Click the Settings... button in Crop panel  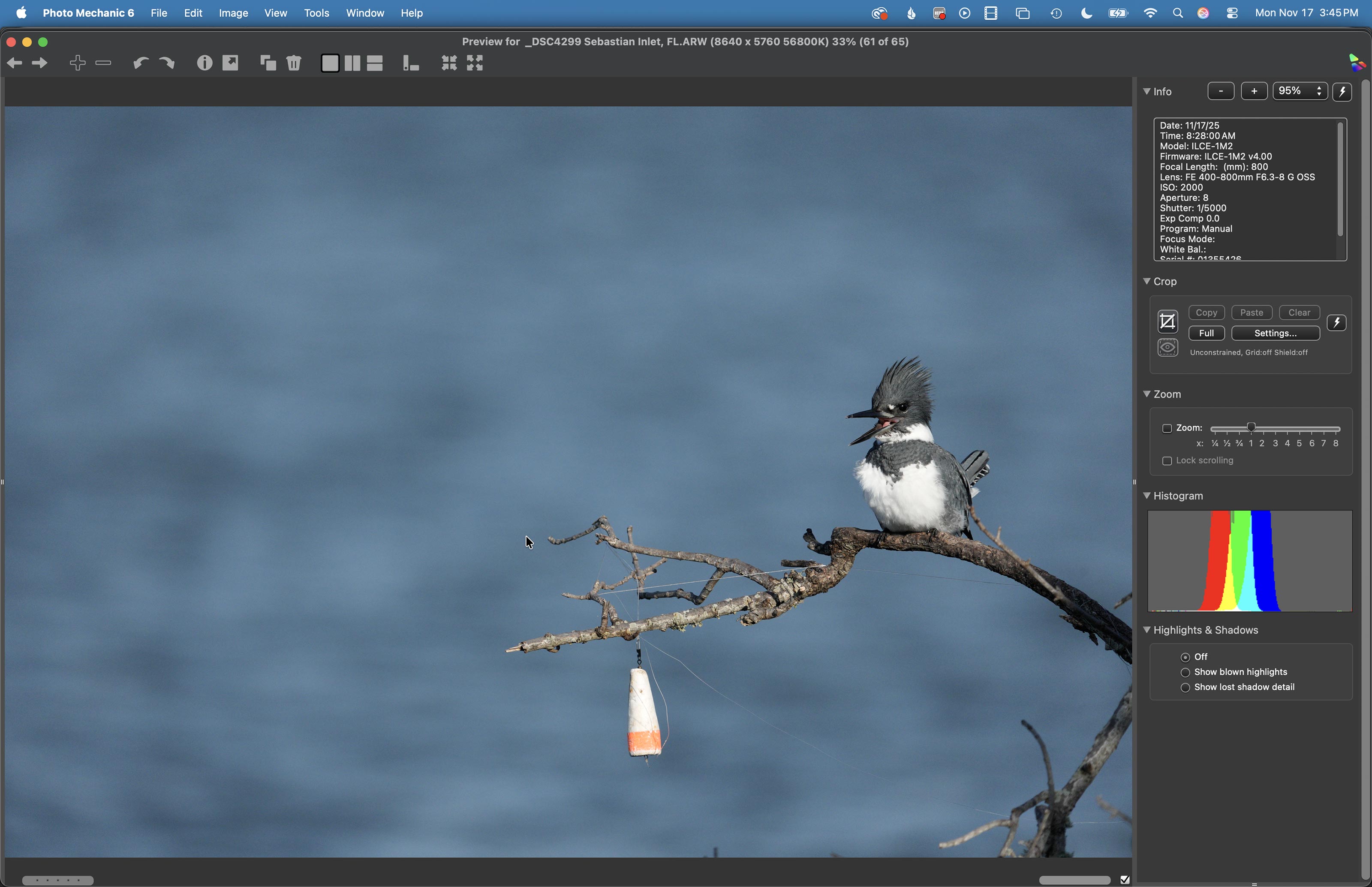click(x=1275, y=334)
